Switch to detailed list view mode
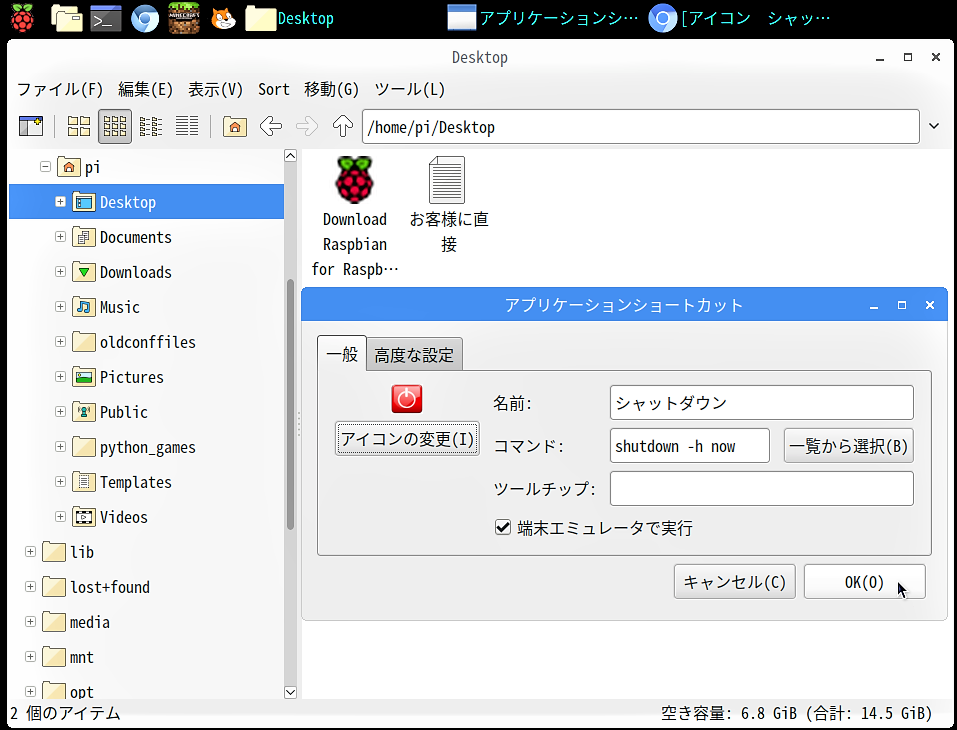Screen dimensions: 957x730 tap(187, 126)
